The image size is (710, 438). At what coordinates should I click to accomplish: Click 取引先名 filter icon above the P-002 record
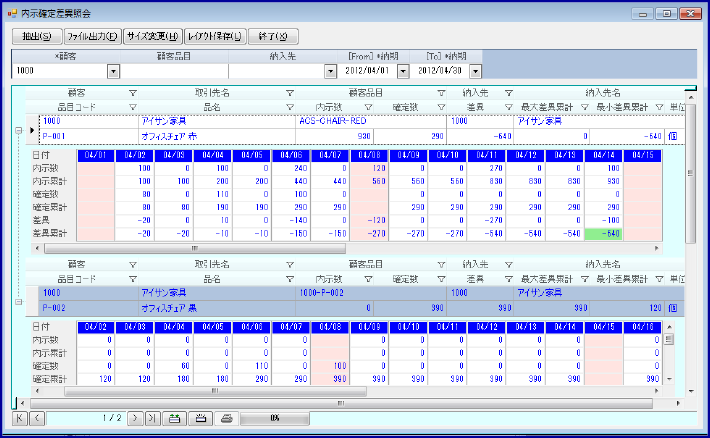click(x=290, y=265)
